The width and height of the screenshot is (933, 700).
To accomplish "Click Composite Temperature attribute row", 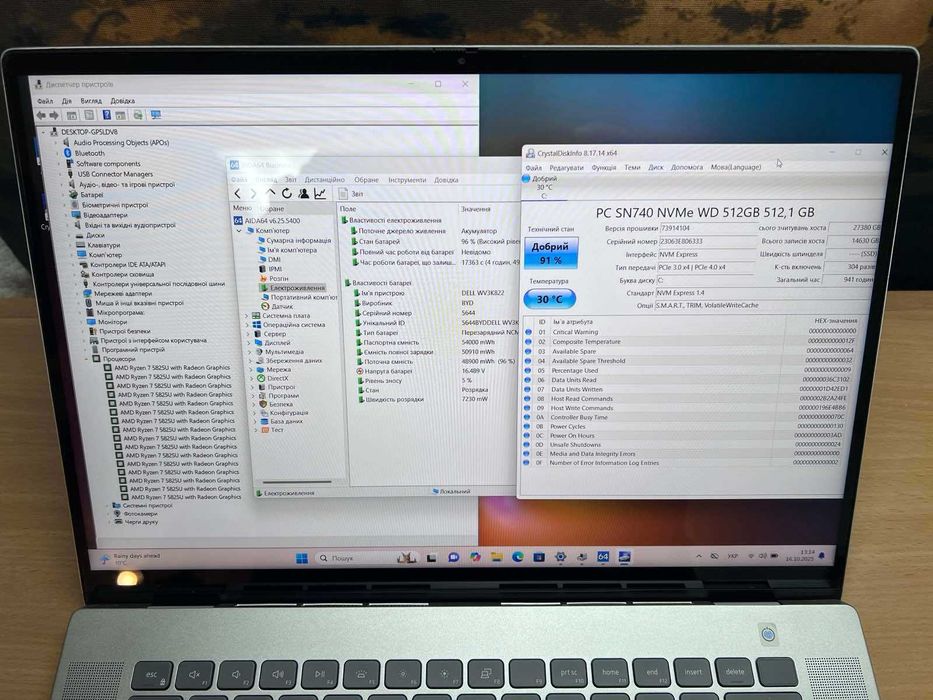I will 691,342.
